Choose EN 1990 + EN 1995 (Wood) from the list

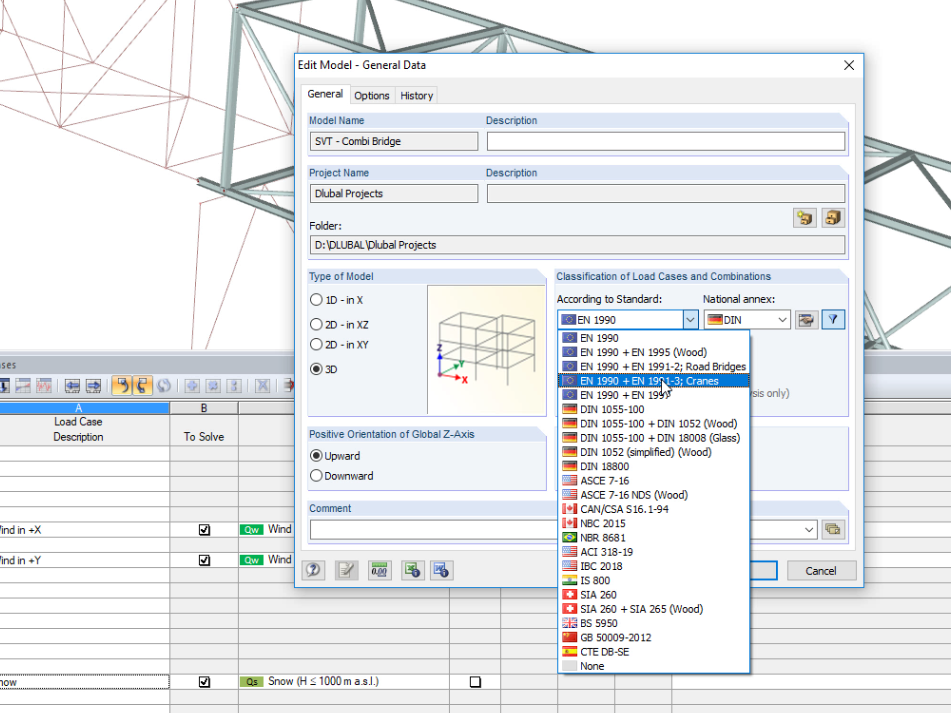pos(653,352)
